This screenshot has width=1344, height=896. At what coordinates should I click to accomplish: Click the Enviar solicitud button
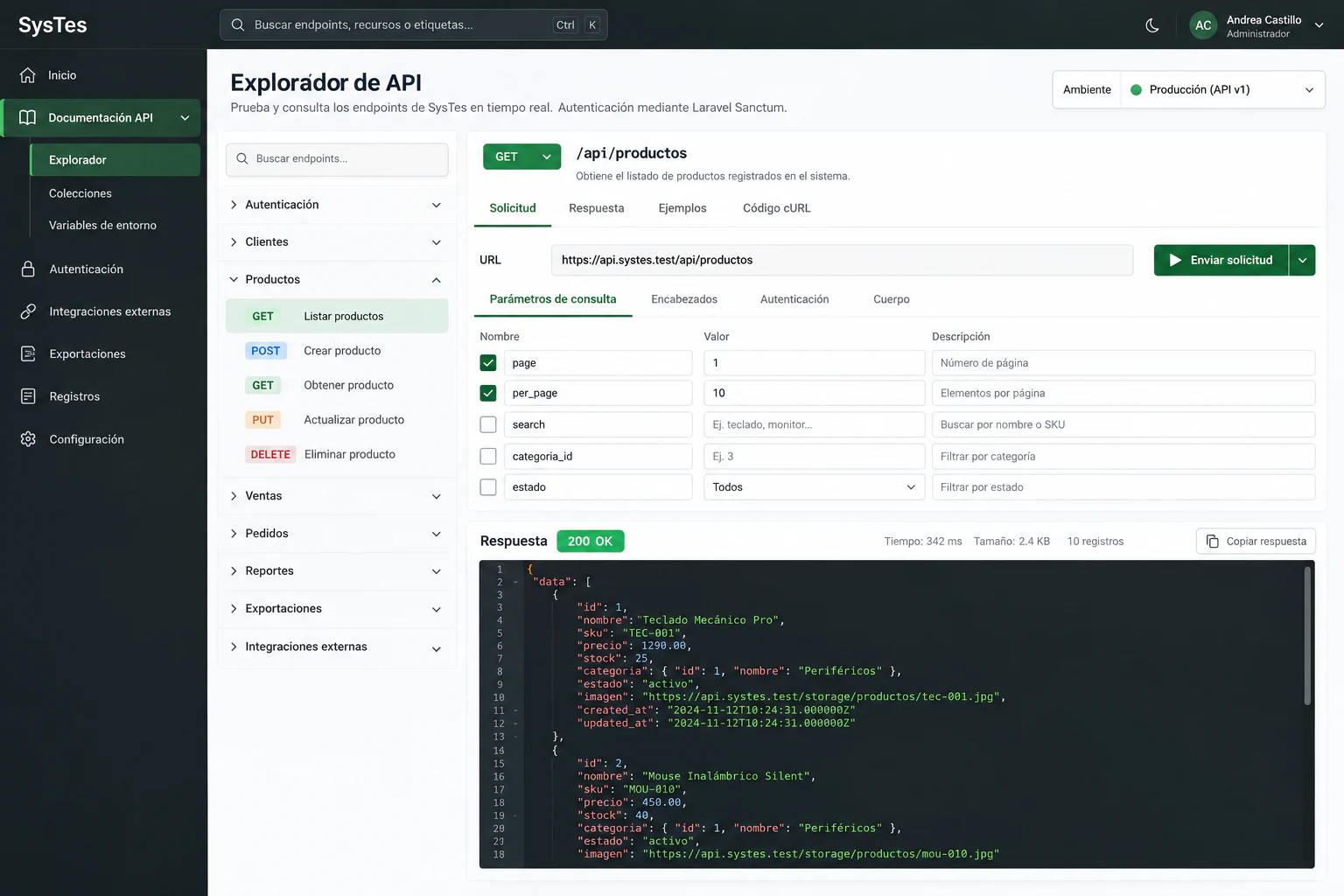1221,260
